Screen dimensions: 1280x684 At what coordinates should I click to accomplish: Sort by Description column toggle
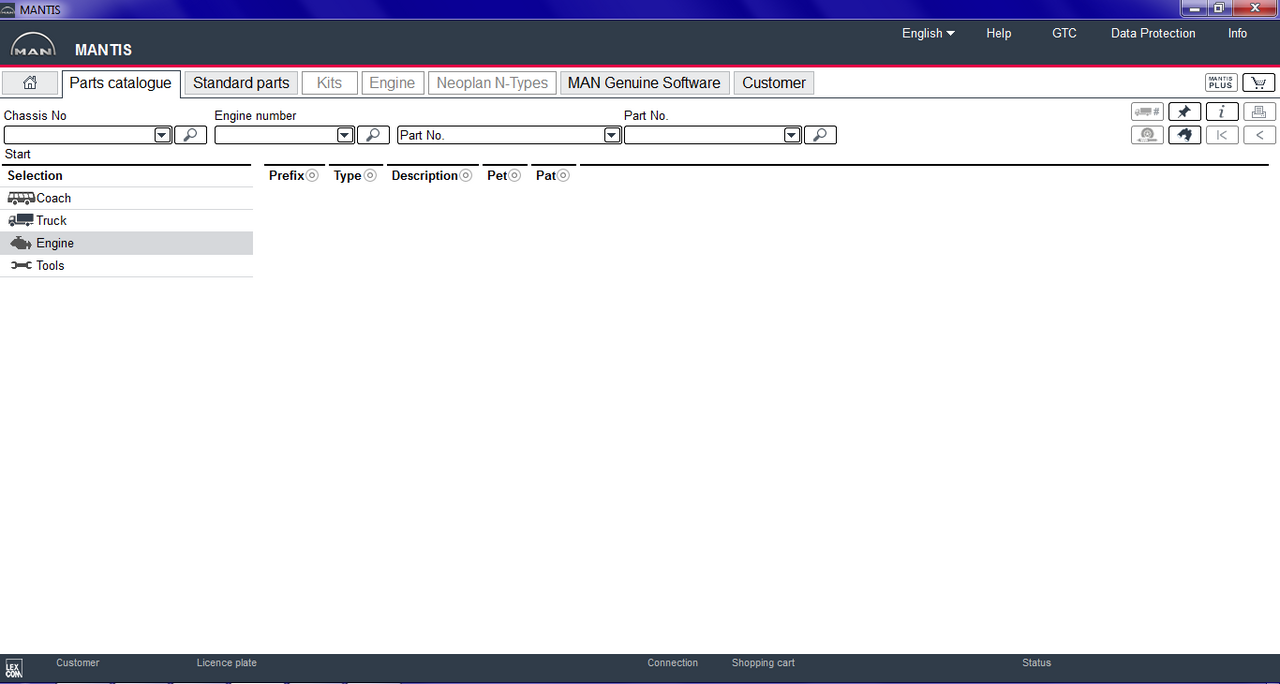pos(466,176)
